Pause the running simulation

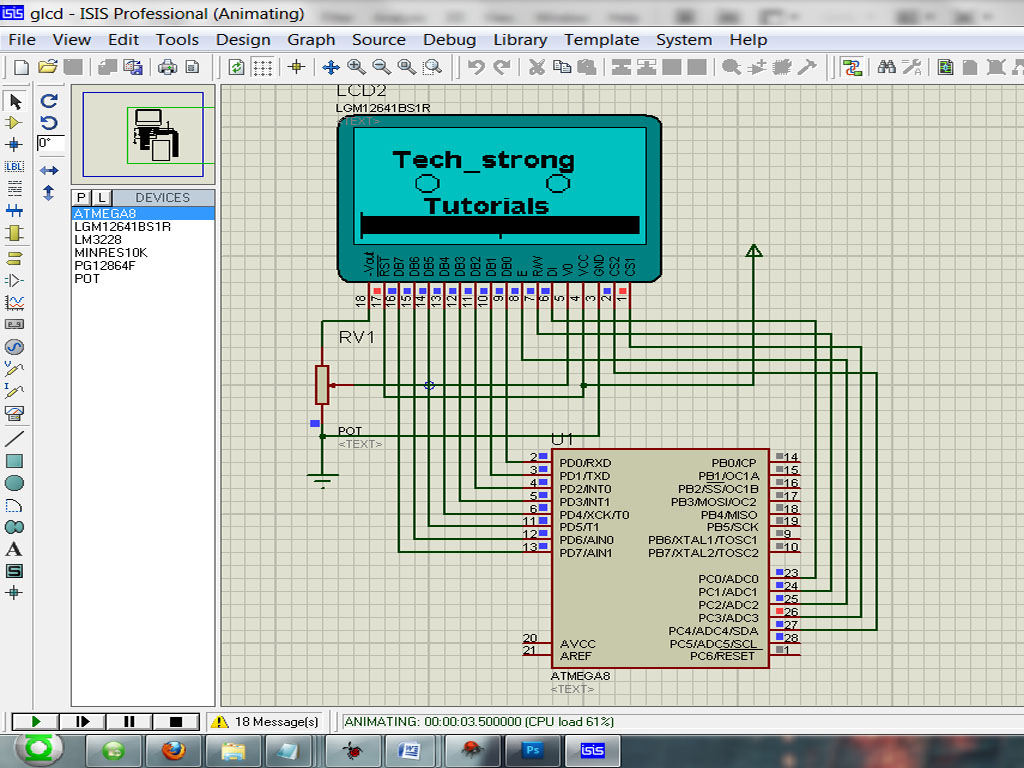click(129, 721)
